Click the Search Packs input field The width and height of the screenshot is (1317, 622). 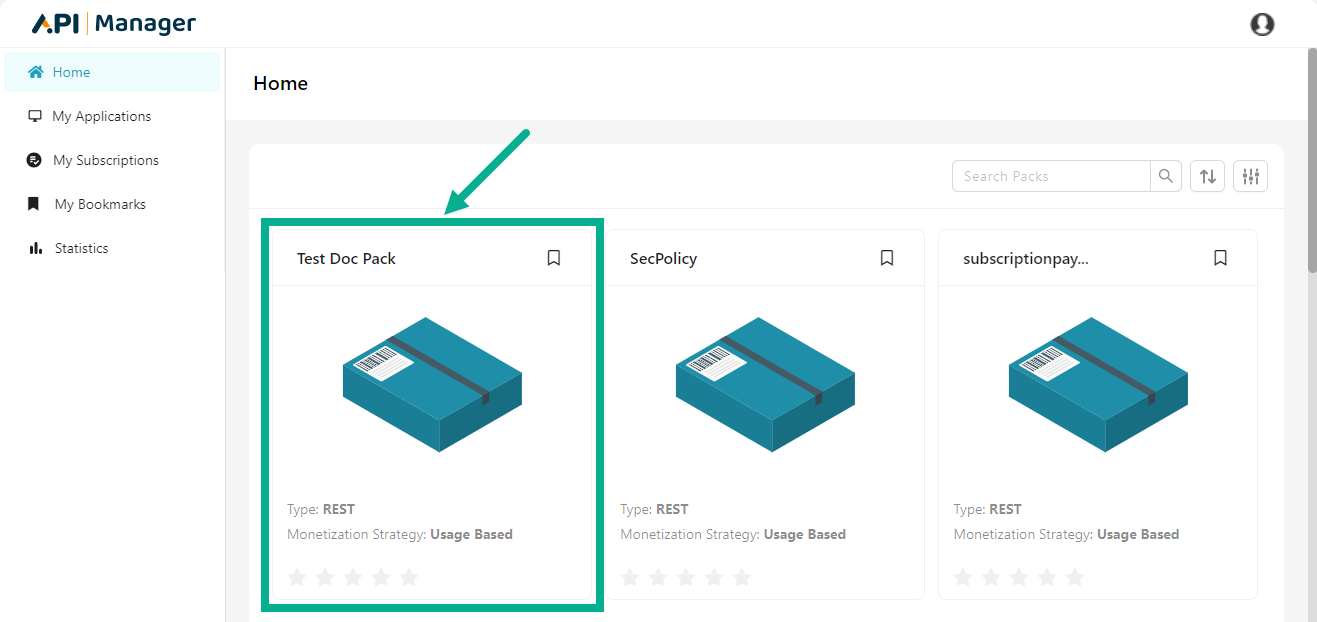click(1050, 176)
